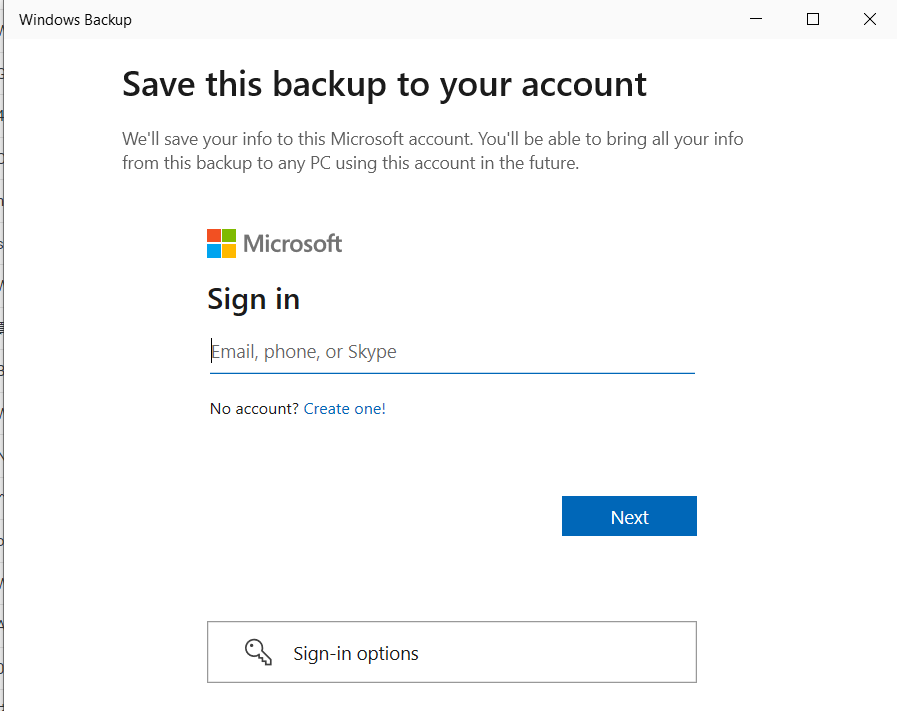Click the Sign-in options label text
The width and height of the screenshot is (897, 711).
356,653
